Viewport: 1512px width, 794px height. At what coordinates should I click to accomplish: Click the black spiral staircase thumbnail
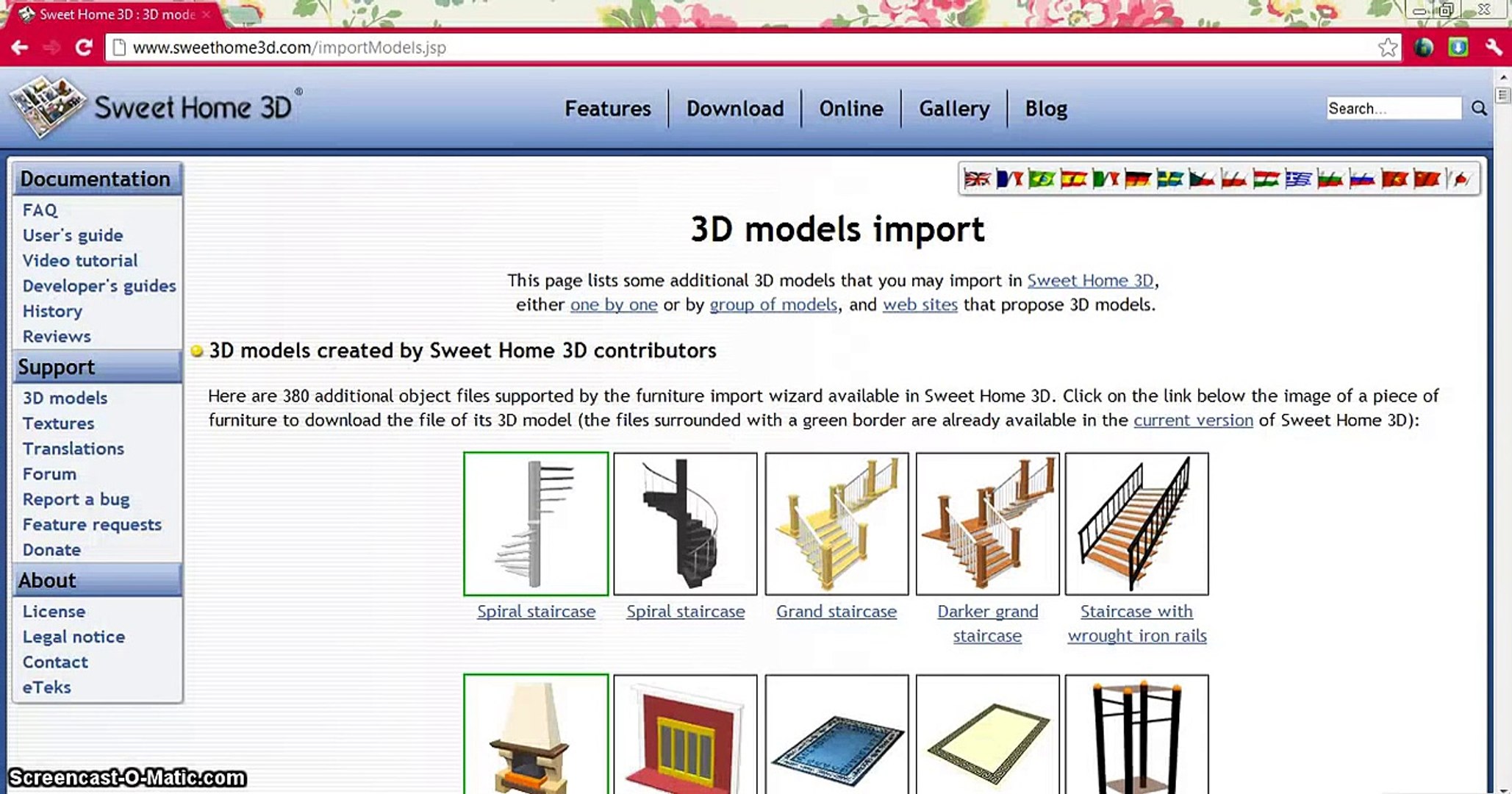coord(685,523)
